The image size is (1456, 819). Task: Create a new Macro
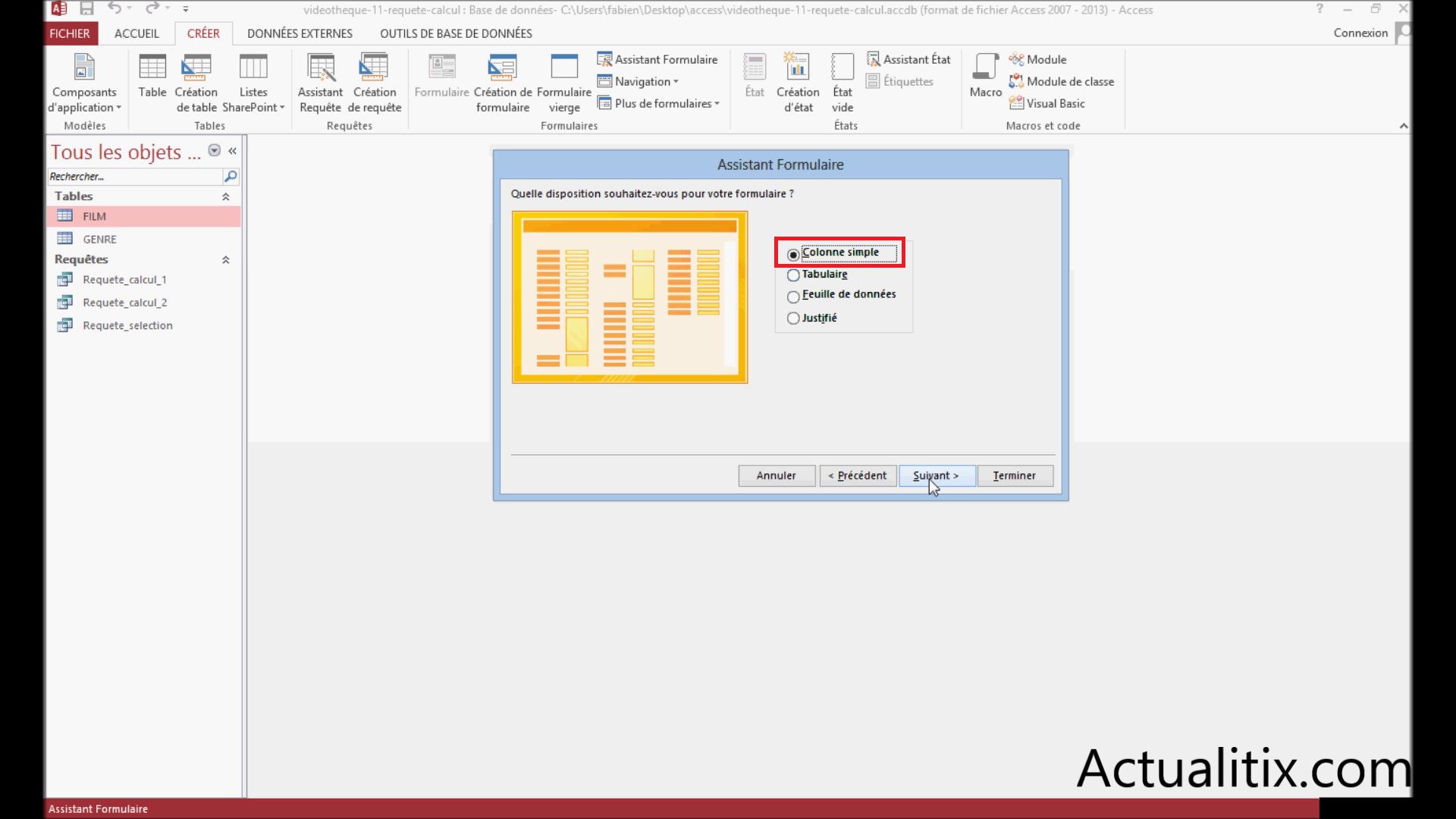(x=985, y=76)
